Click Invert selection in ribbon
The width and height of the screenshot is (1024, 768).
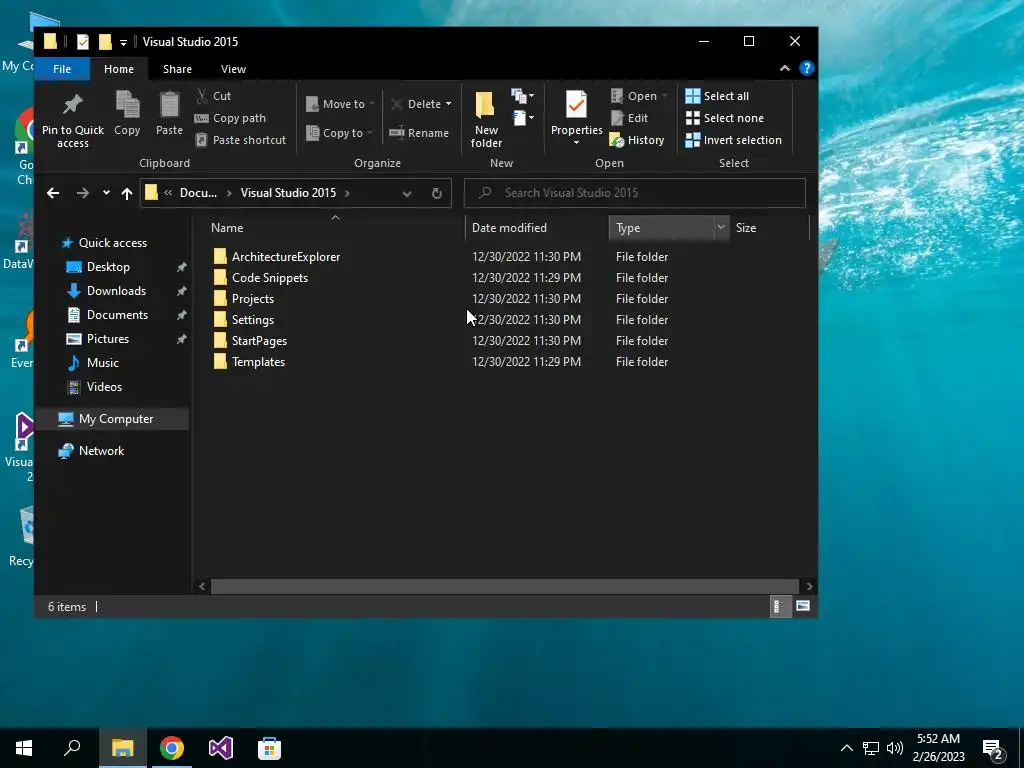[733, 140]
